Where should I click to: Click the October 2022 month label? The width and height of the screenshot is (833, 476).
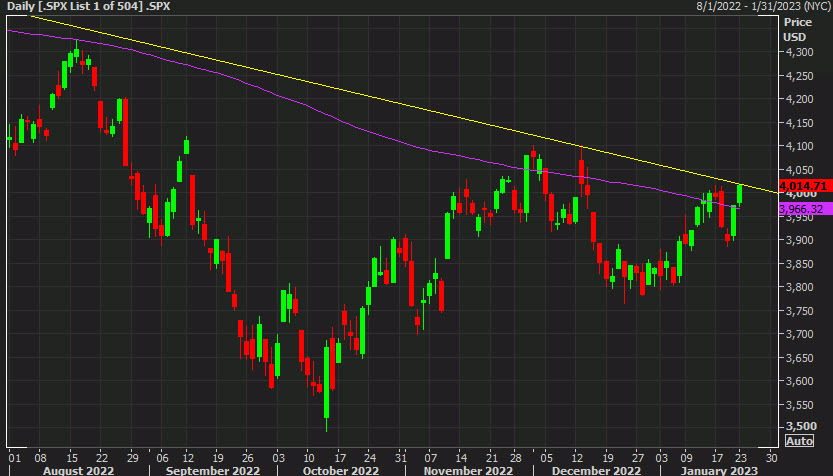coord(341,471)
